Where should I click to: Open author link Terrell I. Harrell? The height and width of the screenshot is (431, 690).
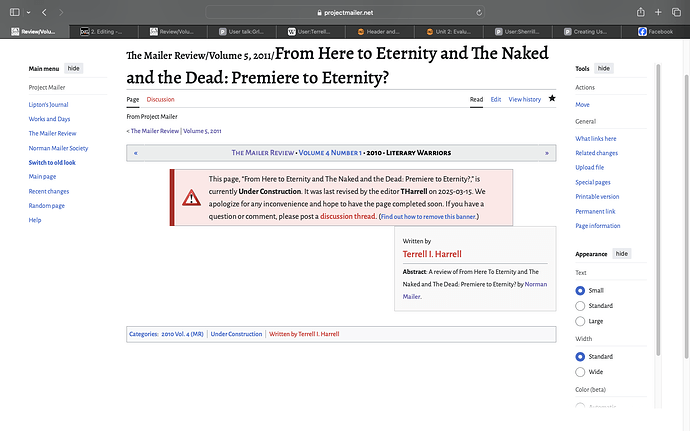(432, 254)
